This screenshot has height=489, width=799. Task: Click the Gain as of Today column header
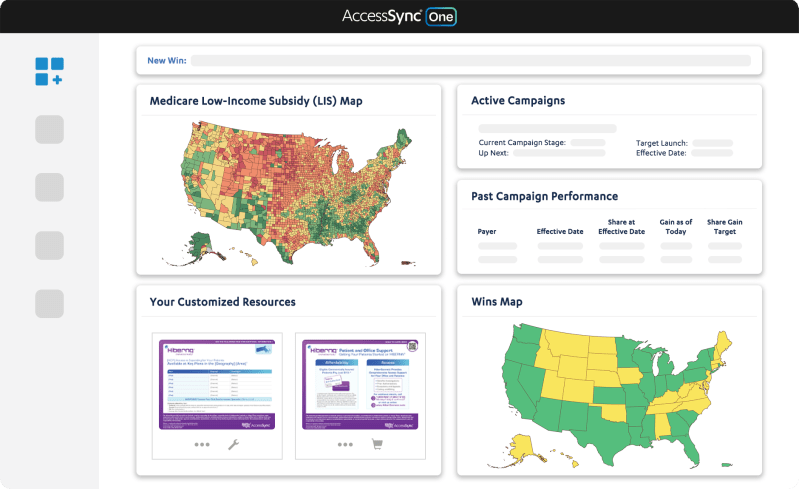tap(676, 227)
